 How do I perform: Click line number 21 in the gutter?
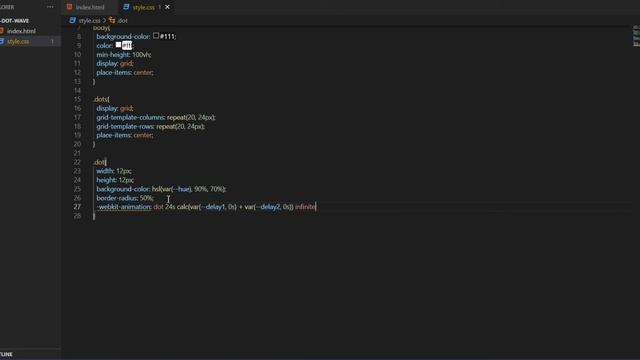coord(77,153)
